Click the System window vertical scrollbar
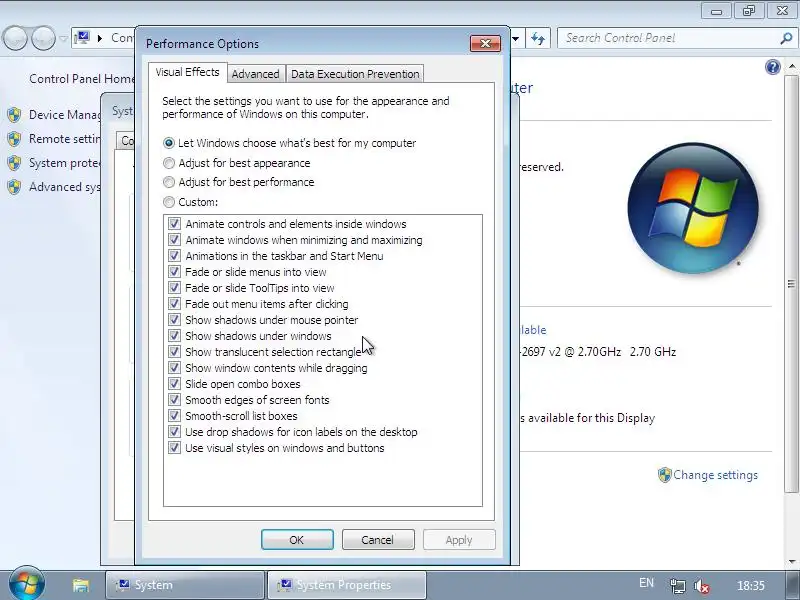The width and height of the screenshot is (800, 600). click(x=791, y=283)
